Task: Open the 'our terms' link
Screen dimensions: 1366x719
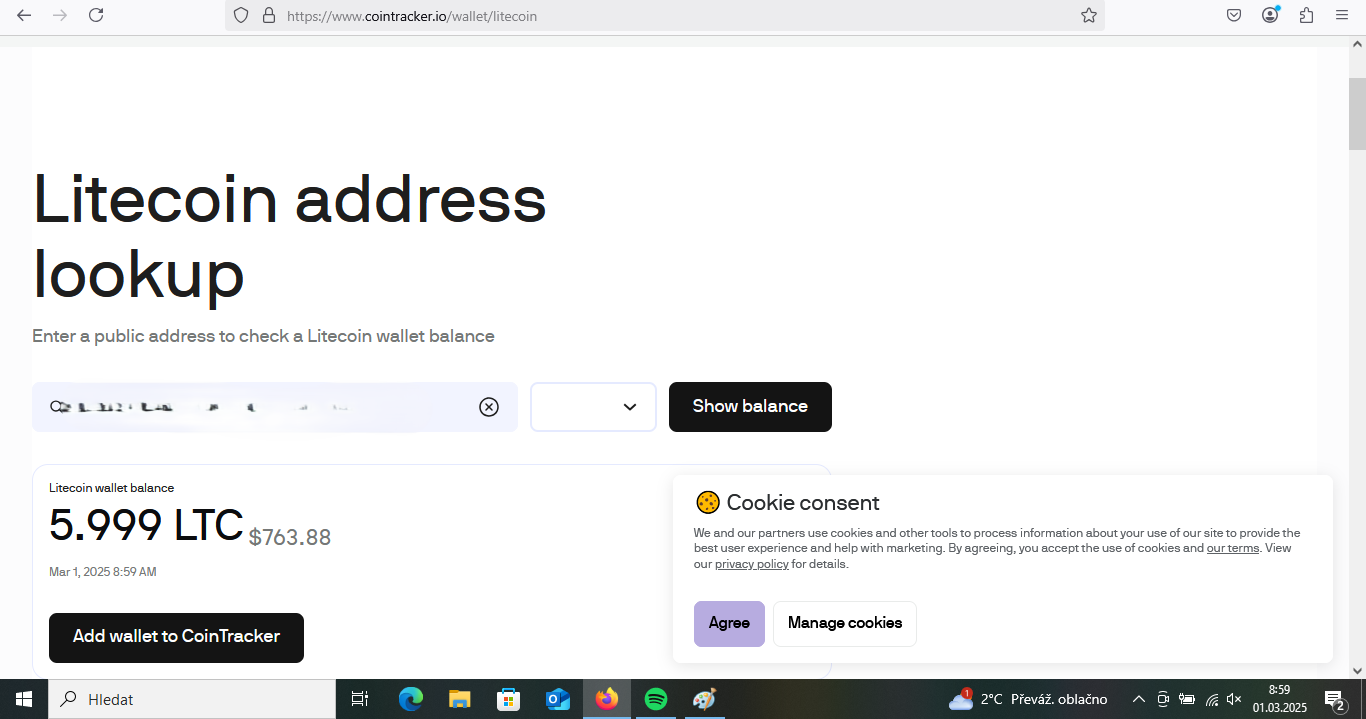Action: [1233, 548]
